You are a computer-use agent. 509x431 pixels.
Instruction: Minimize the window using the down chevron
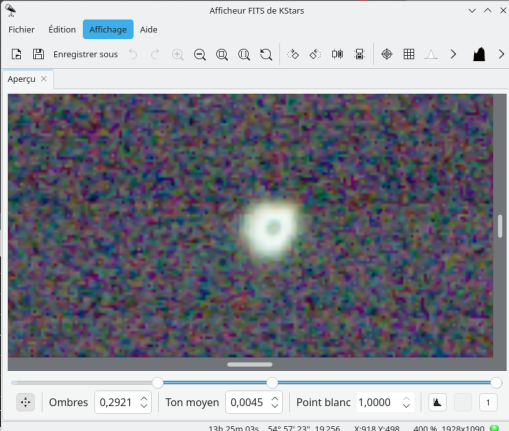pyautogui.click(x=472, y=11)
